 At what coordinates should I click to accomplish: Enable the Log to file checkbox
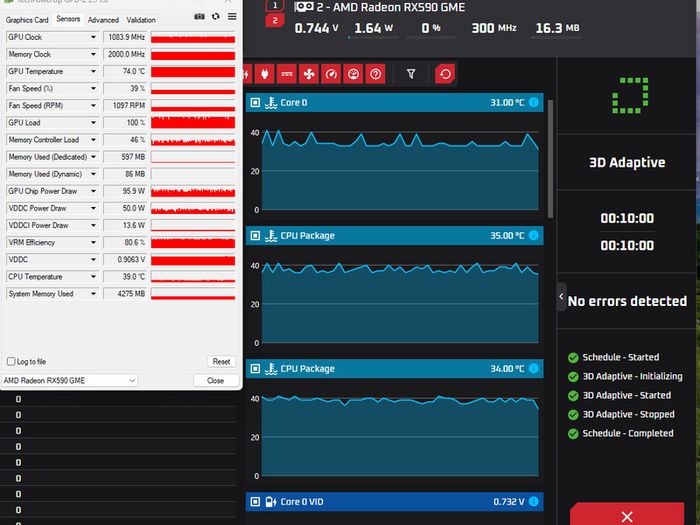point(11,361)
